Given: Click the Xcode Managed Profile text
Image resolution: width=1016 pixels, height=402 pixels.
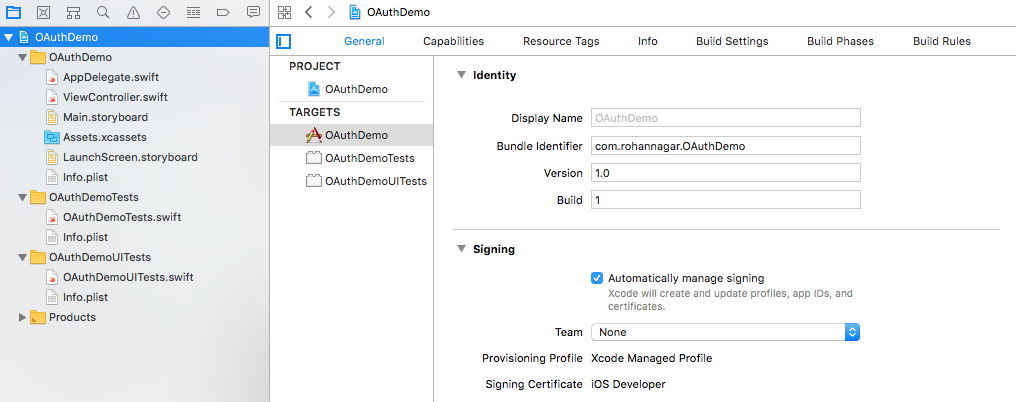Looking at the screenshot, I should (x=652, y=358).
